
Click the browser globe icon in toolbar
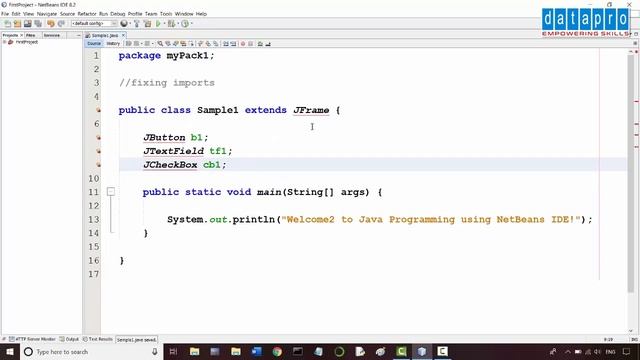[124, 24]
